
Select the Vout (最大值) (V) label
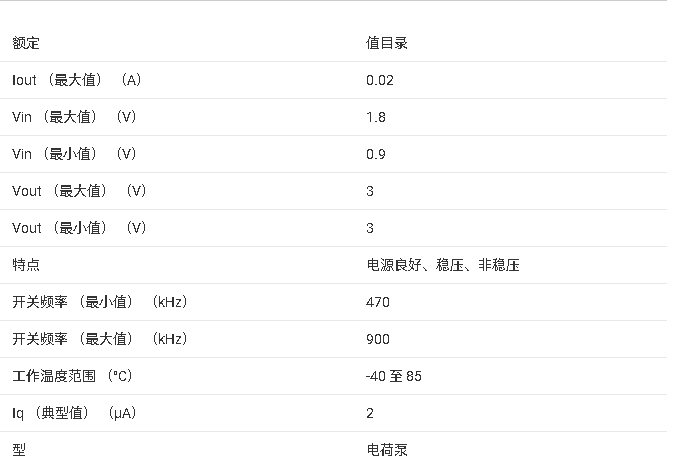(x=79, y=191)
